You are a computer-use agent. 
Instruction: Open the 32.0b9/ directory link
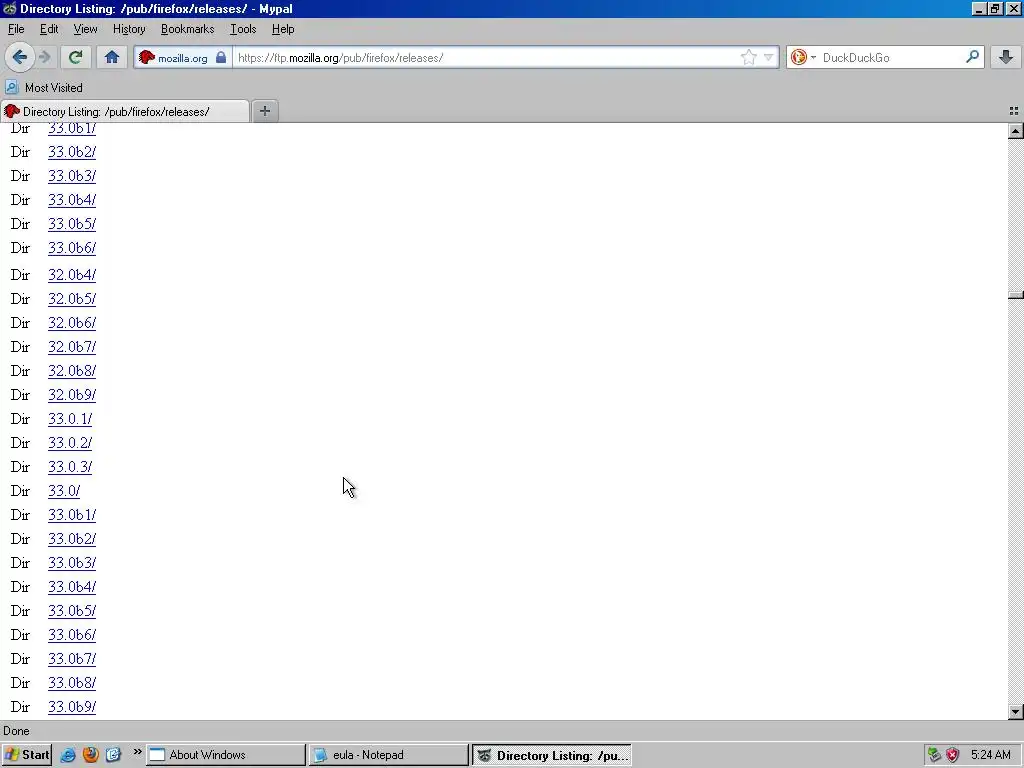coord(72,395)
